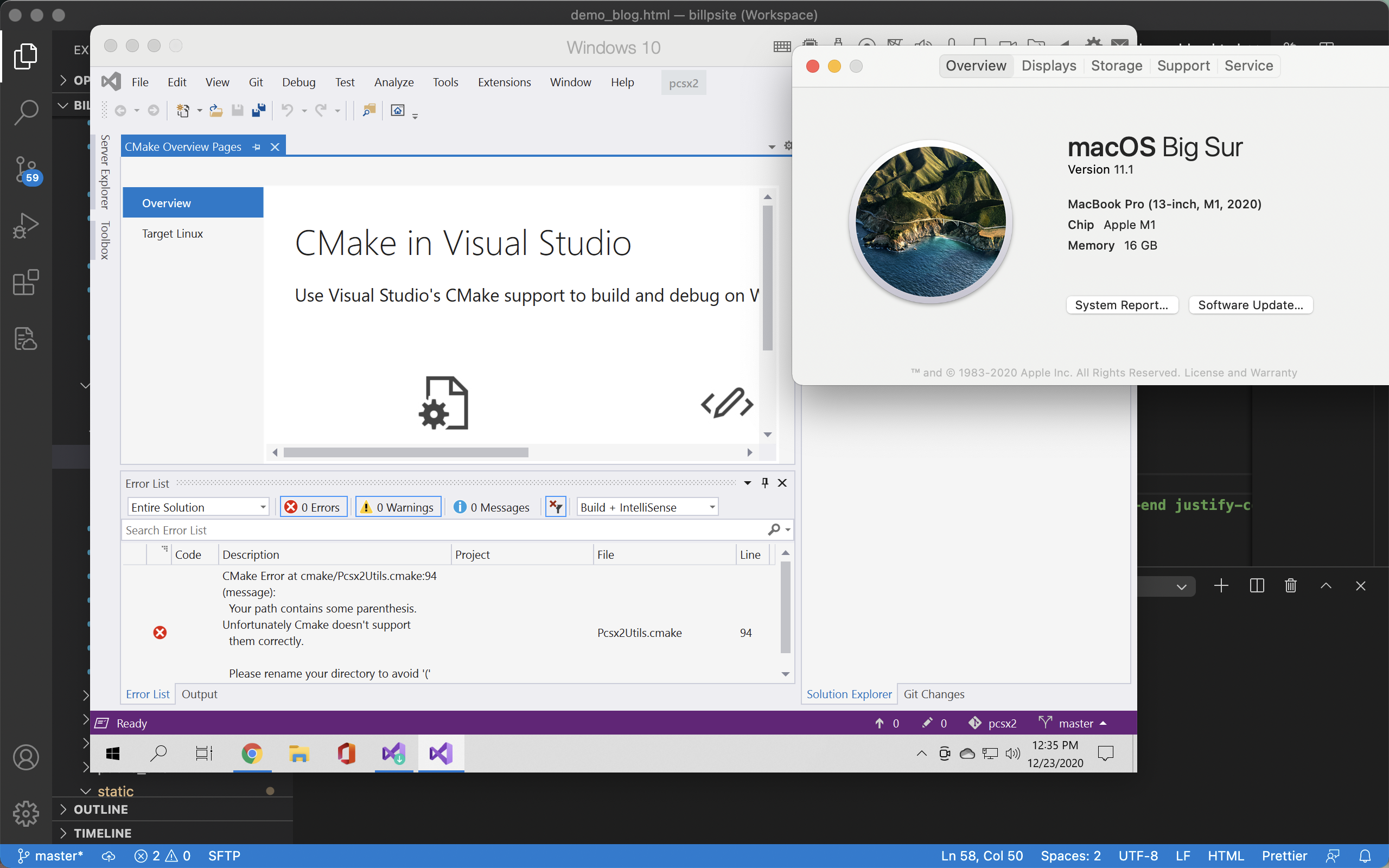Viewport: 1389px width, 868px height.
Task: Toggle the 0 Warnings filter
Action: click(x=398, y=507)
